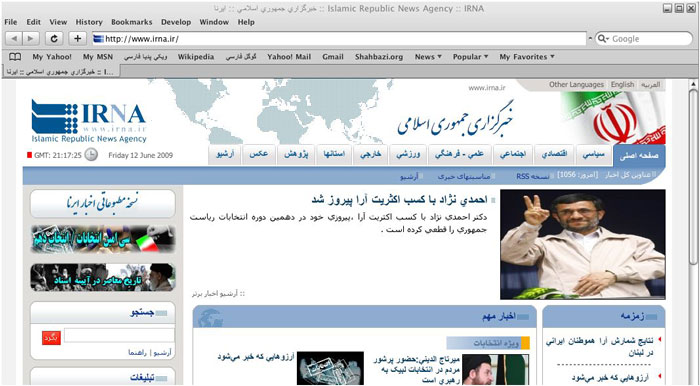
Task: Open Ahmadinejad headline photo
Action: tap(583, 244)
